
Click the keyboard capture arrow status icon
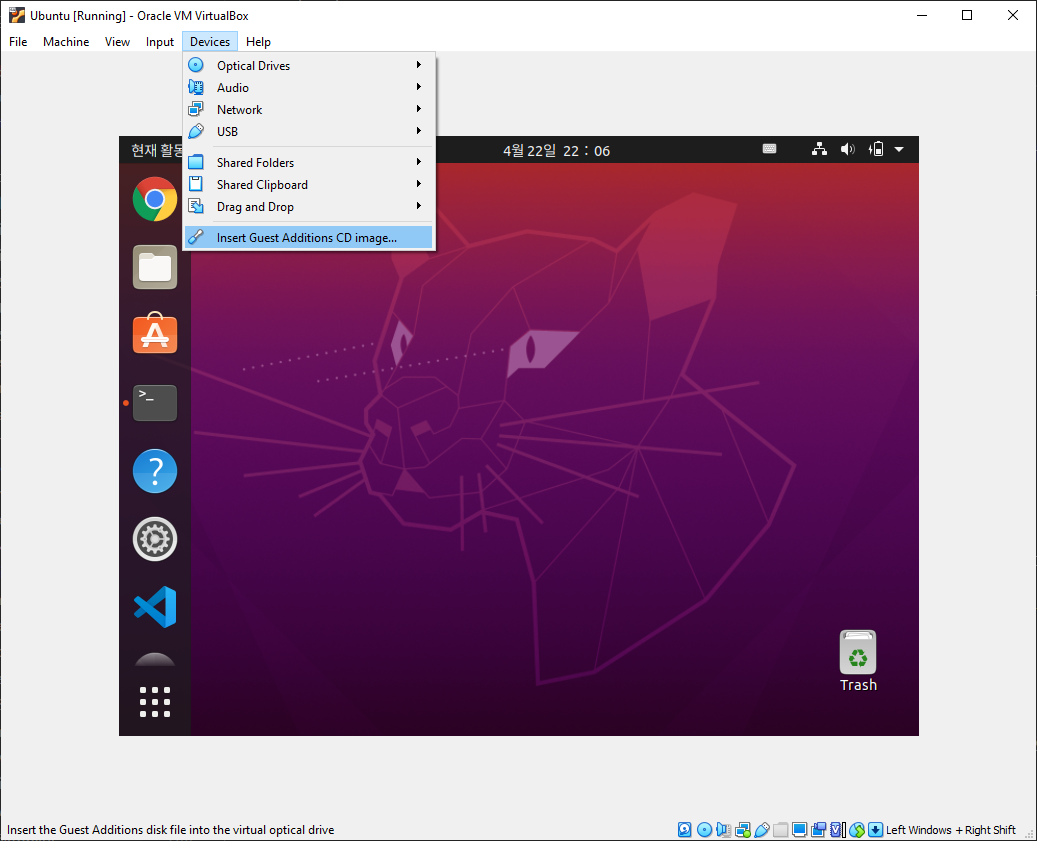(875, 829)
